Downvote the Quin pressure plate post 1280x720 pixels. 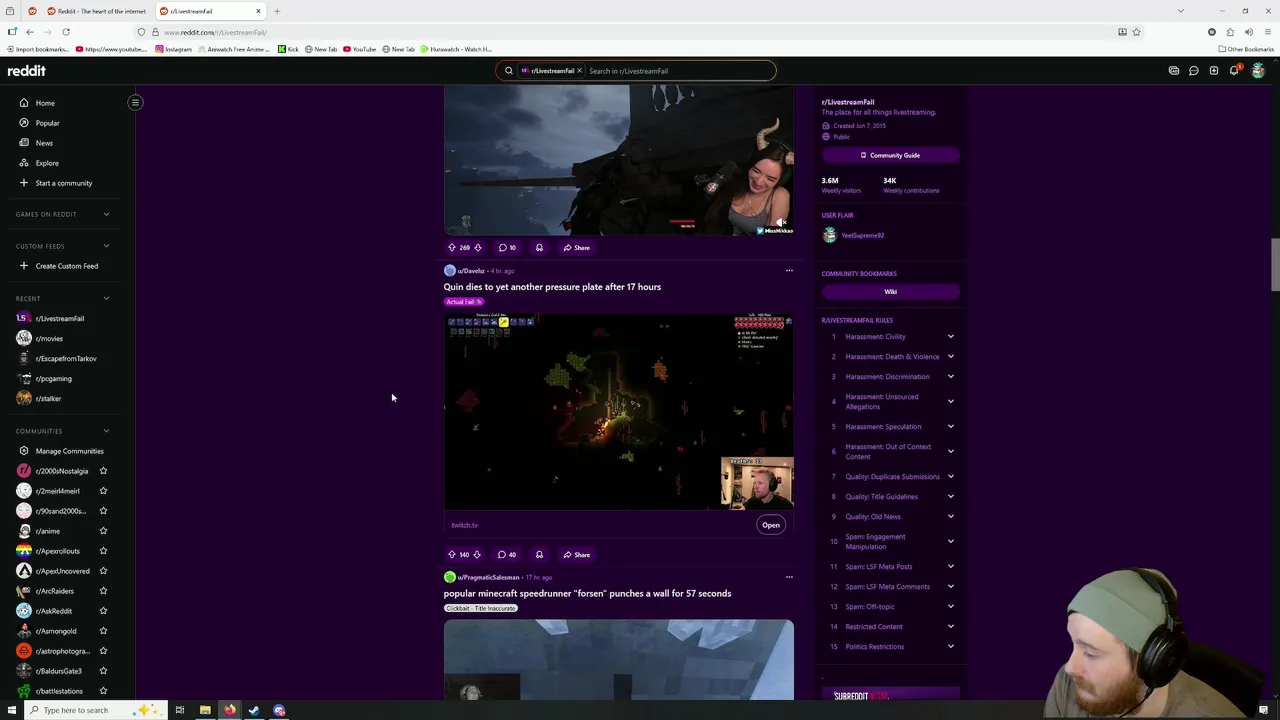[x=477, y=554]
